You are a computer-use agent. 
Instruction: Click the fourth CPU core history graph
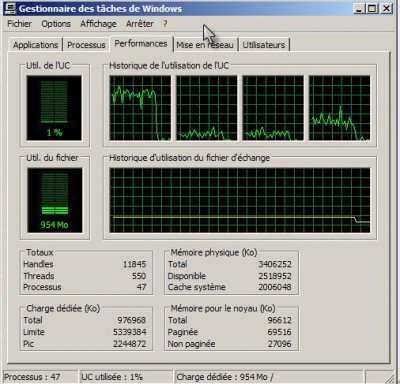339,108
